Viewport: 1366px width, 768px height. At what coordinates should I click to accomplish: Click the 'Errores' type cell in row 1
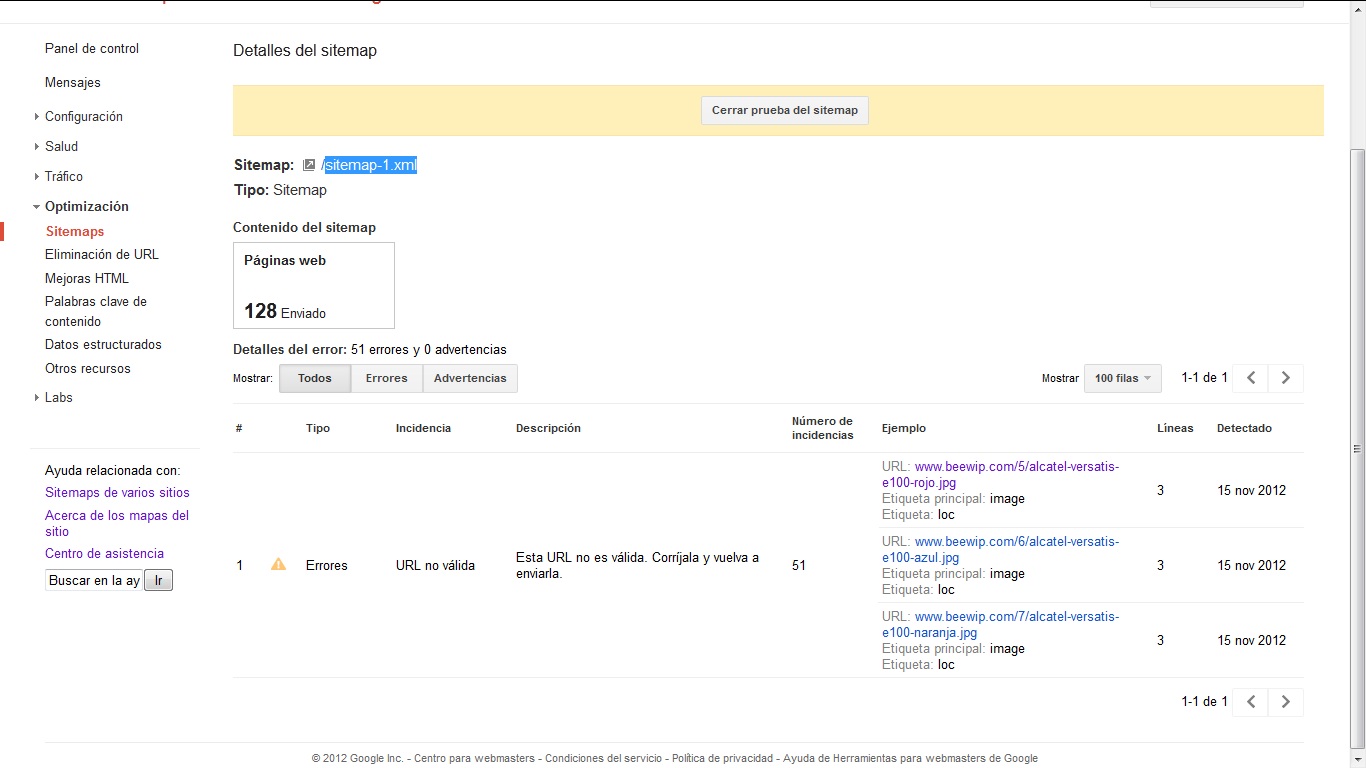click(327, 566)
